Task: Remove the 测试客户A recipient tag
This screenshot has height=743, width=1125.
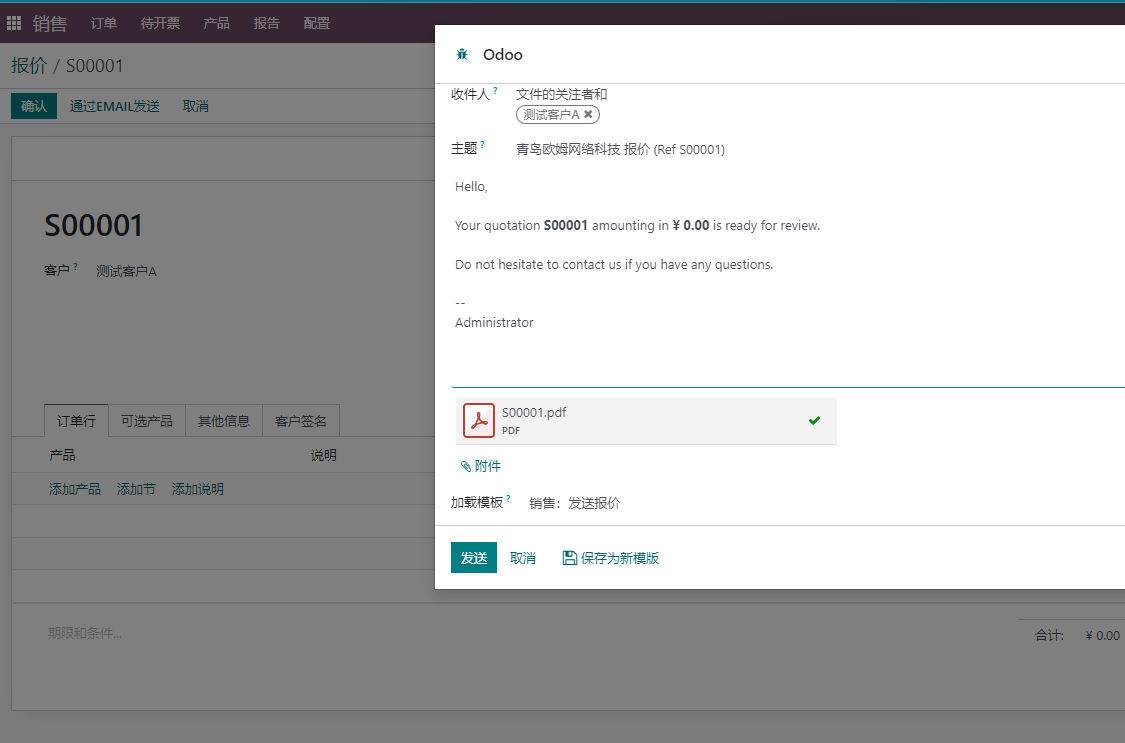Action: tap(588, 114)
